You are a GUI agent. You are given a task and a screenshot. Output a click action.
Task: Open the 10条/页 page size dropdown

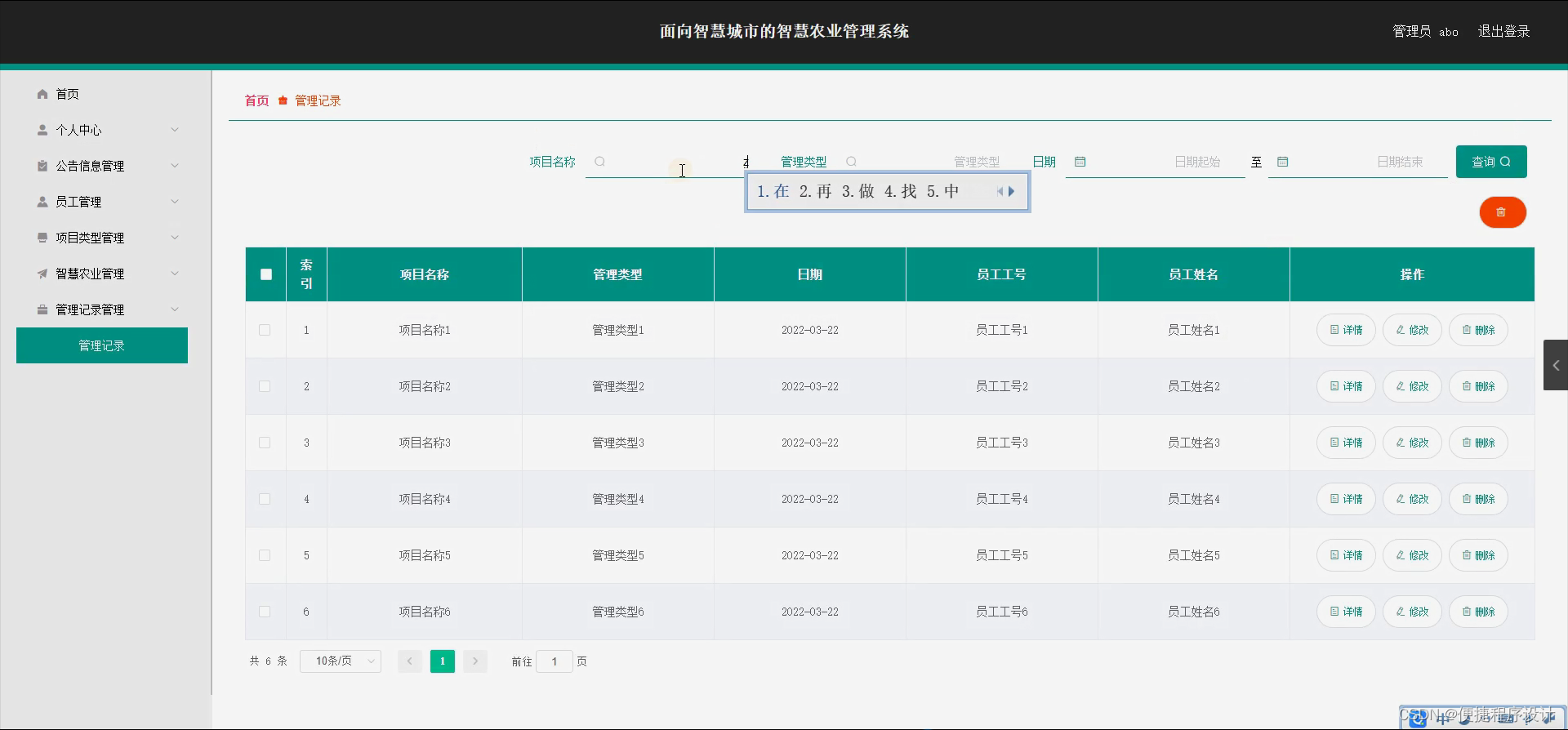341,661
